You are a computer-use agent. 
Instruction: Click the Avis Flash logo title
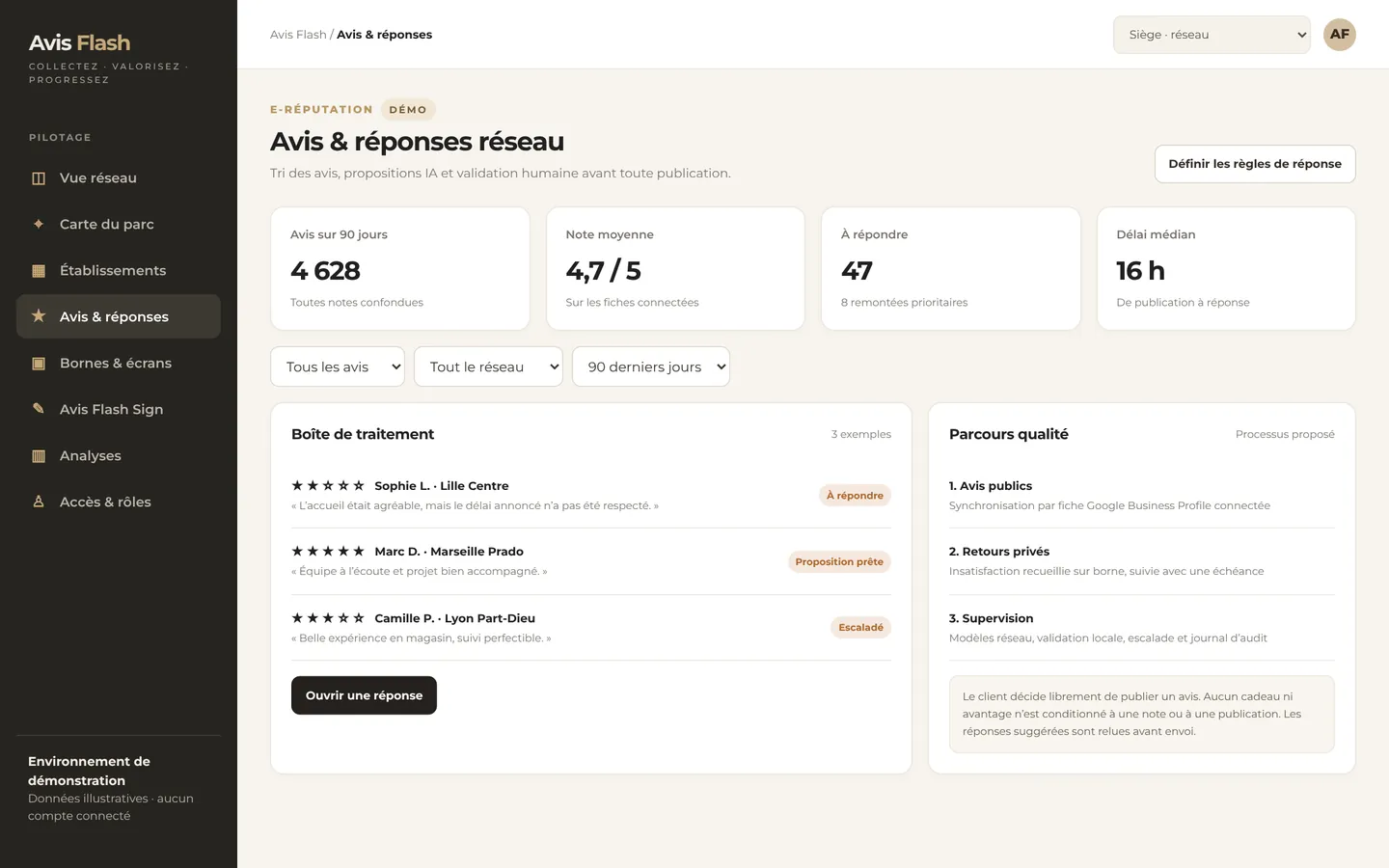pyautogui.click(x=79, y=42)
